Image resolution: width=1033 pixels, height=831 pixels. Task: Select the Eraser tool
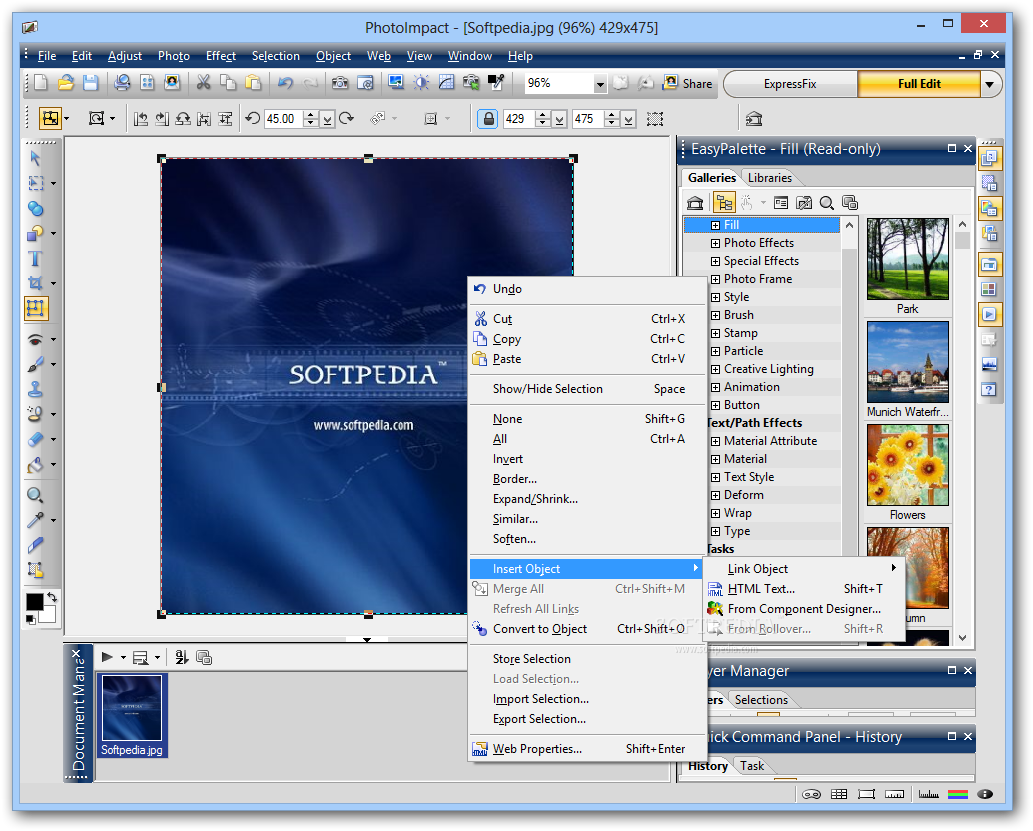[35, 439]
